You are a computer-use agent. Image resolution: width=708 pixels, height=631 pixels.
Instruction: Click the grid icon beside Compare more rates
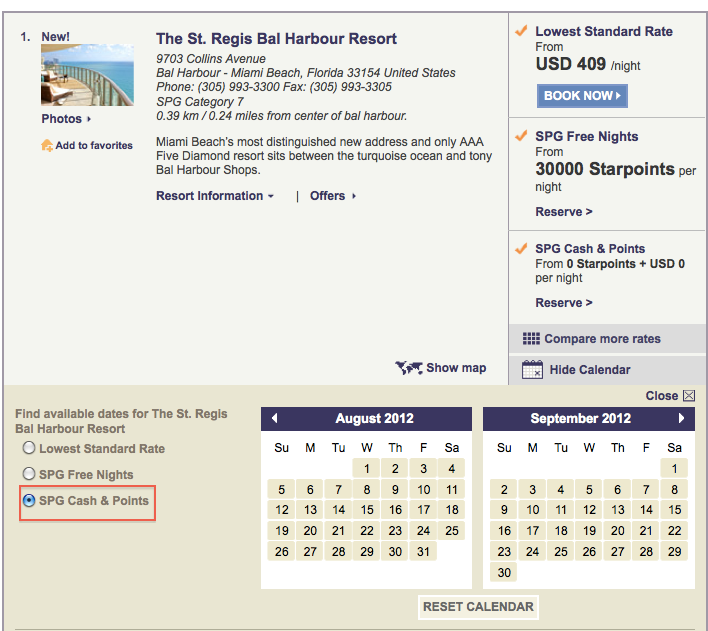click(x=531, y=338)
